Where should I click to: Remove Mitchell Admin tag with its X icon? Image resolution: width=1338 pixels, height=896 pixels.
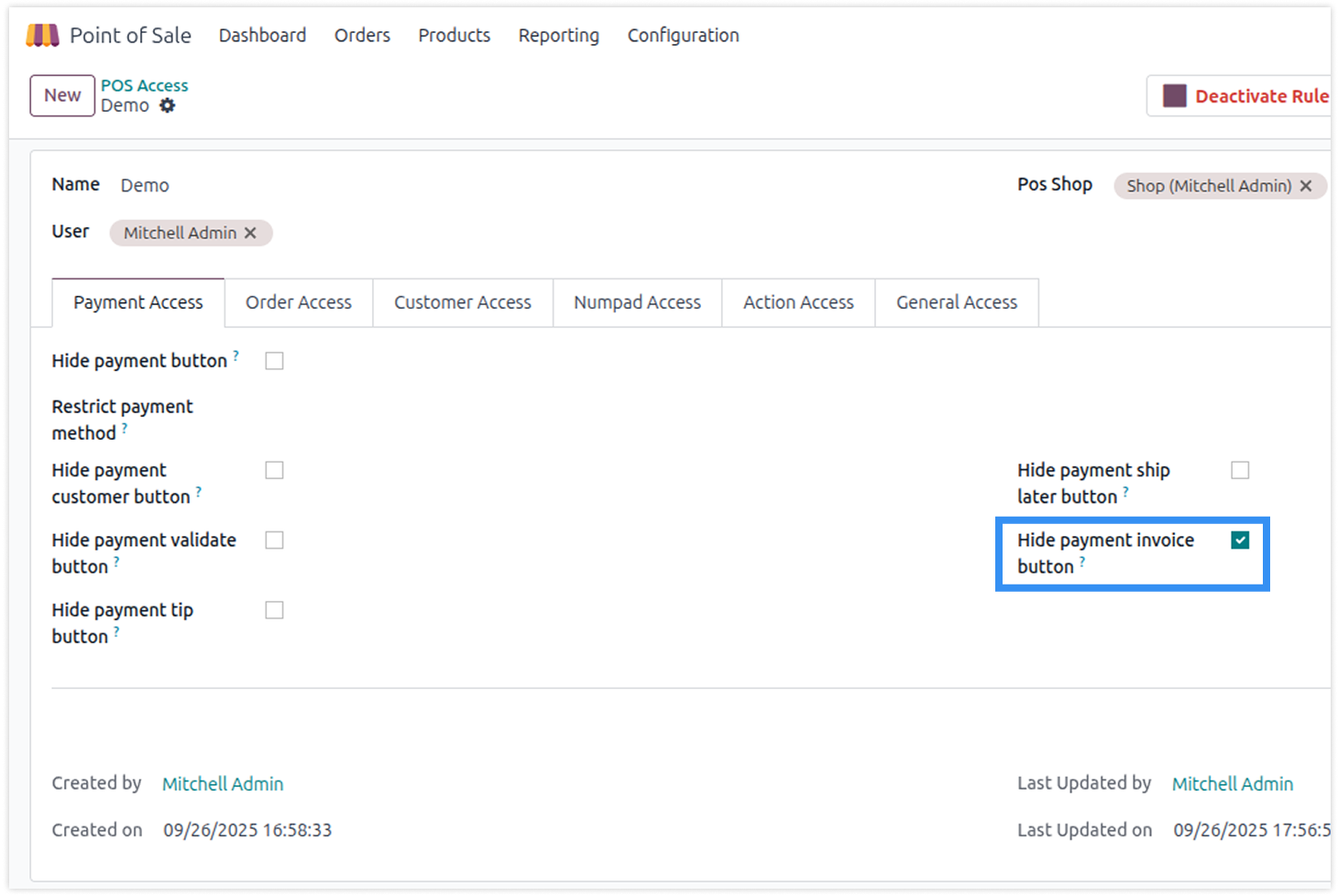coord(250,234)
